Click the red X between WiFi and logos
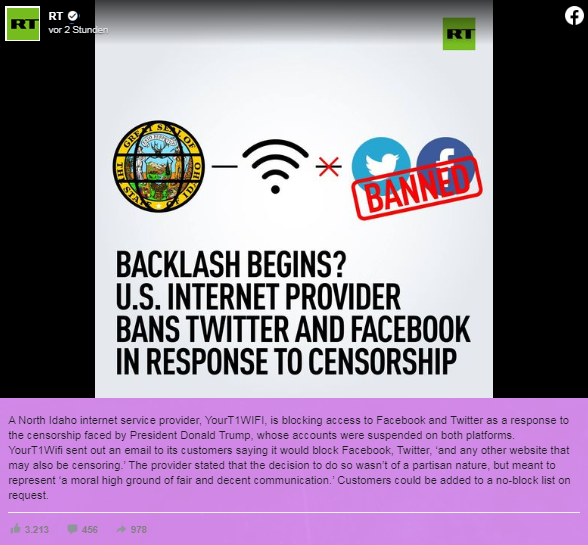The width and height of the screenshot is (588, 545). 328,166
